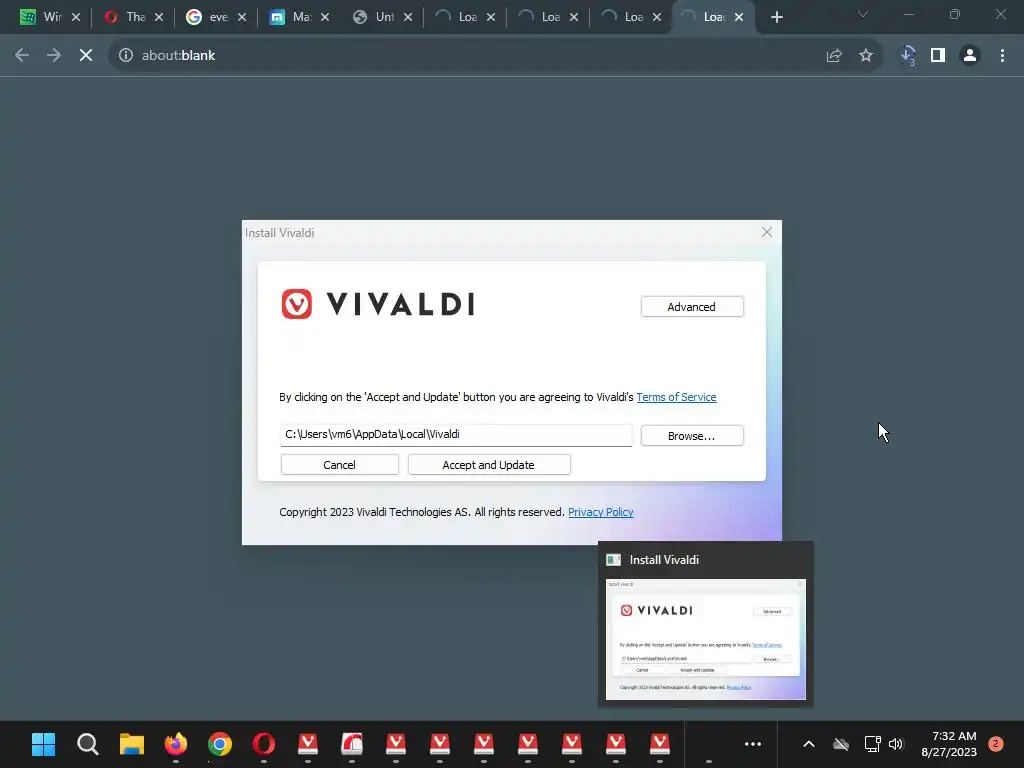Open File Explorer from taskbar
This screenshot has width=1024, height=768.
(132, 744)
